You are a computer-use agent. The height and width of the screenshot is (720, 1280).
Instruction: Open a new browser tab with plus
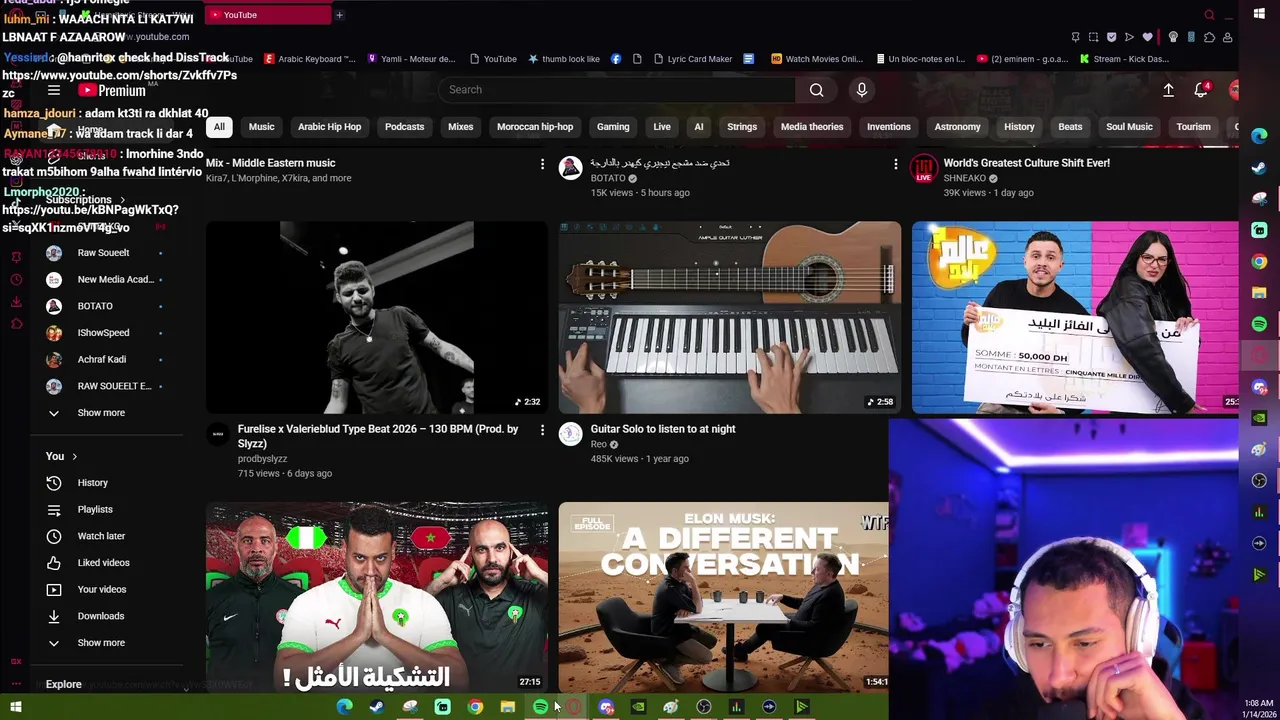pos(339,15)
